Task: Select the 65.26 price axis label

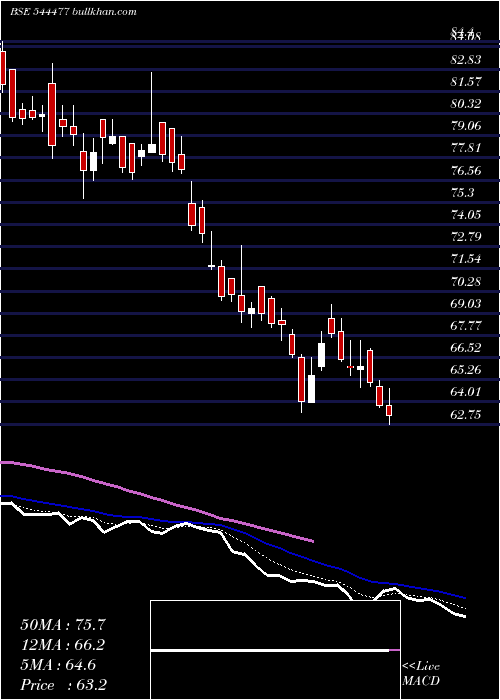Action: click(466, 370)
